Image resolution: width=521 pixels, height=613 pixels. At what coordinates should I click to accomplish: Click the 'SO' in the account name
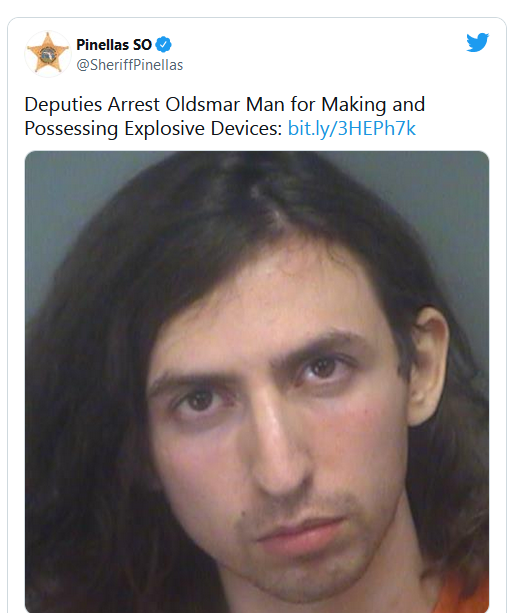pos(142,45)
